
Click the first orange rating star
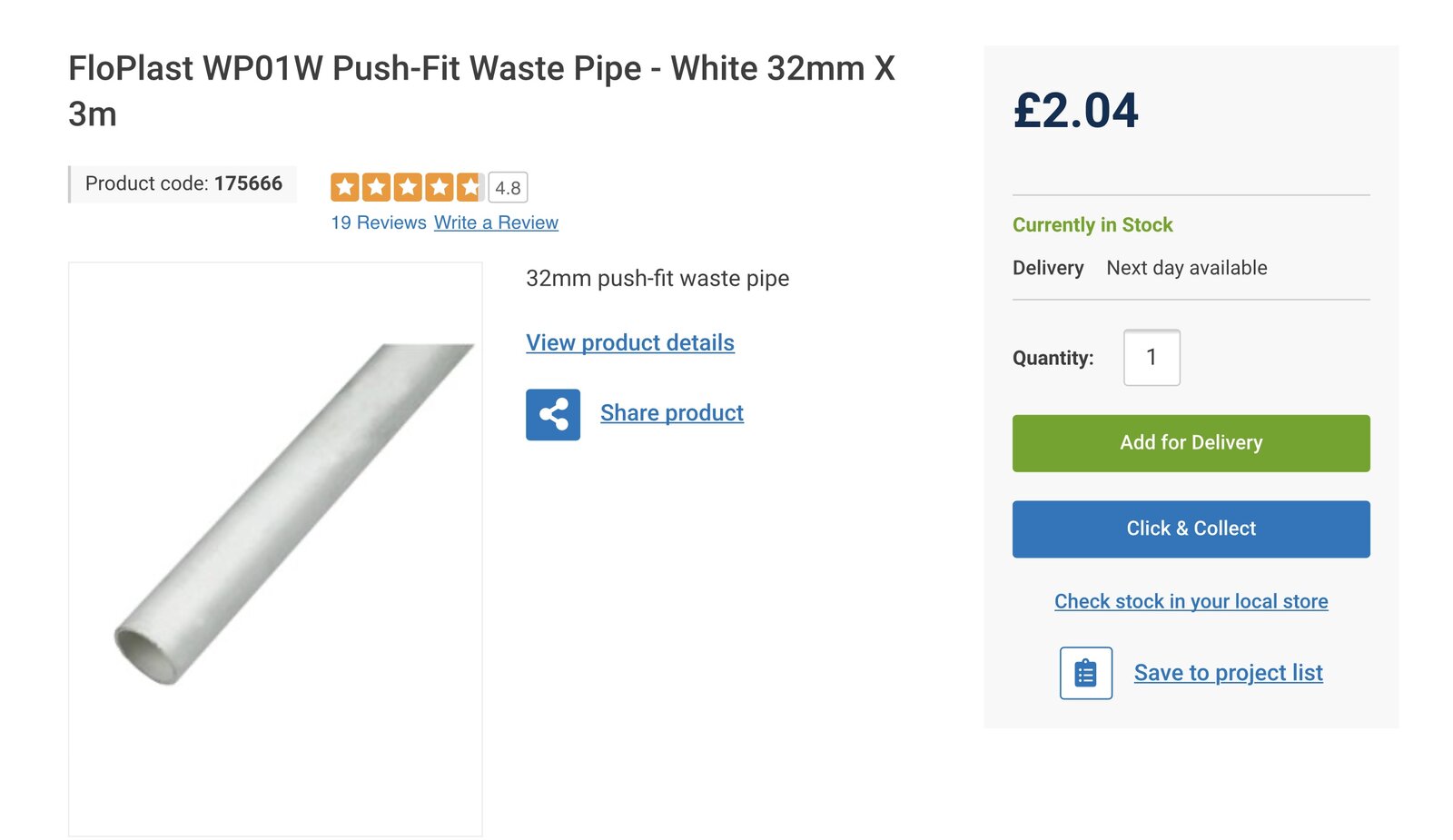point(345,188)
